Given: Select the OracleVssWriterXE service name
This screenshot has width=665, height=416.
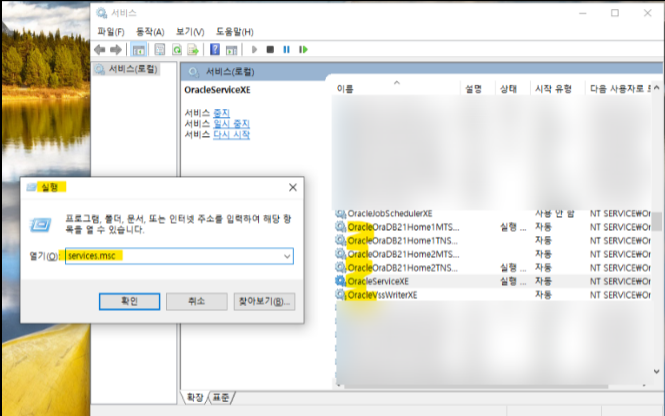Looking at the screenshot, I should [382, 295].
